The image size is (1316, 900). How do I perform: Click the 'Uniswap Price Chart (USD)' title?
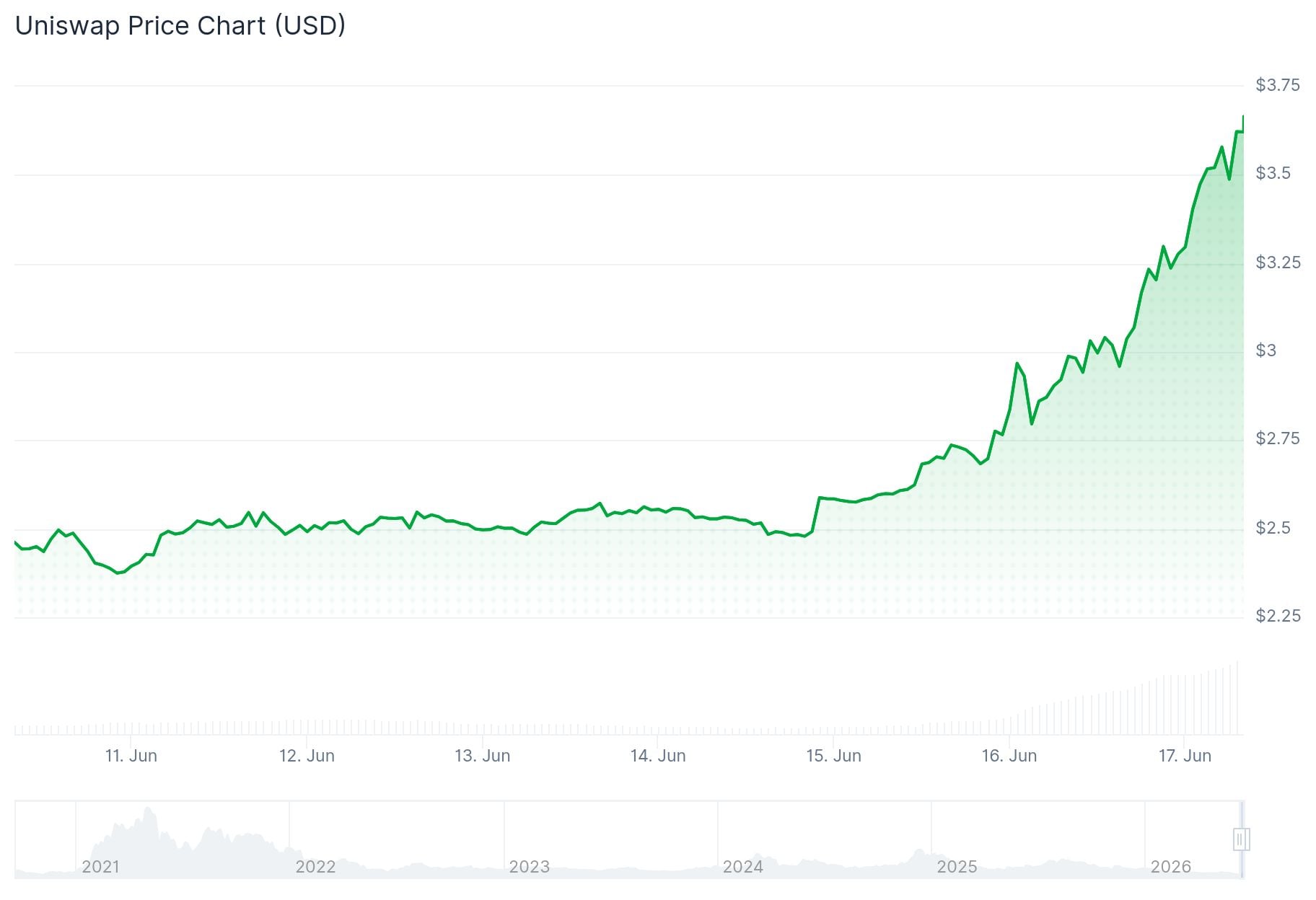[x=180, y=26]
